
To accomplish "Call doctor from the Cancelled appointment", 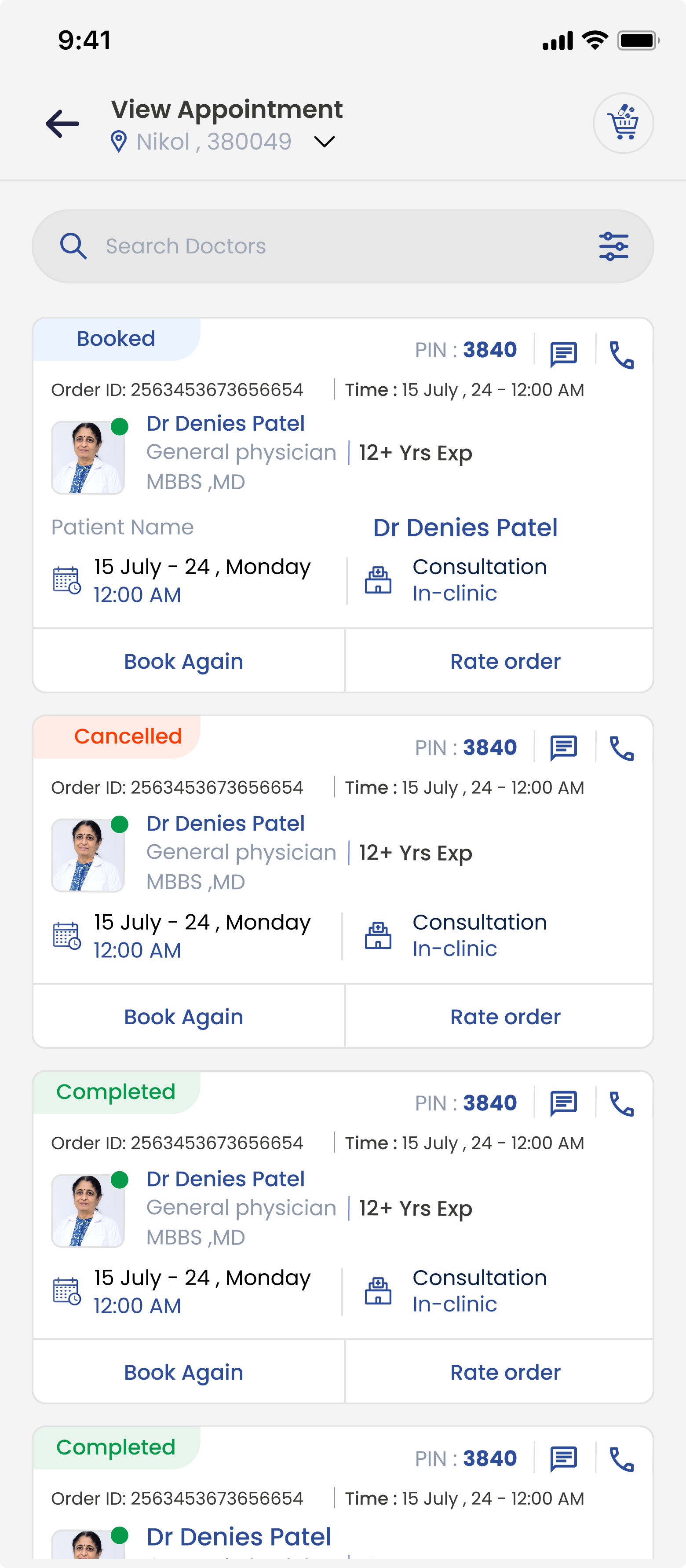I will coord(621,748).
